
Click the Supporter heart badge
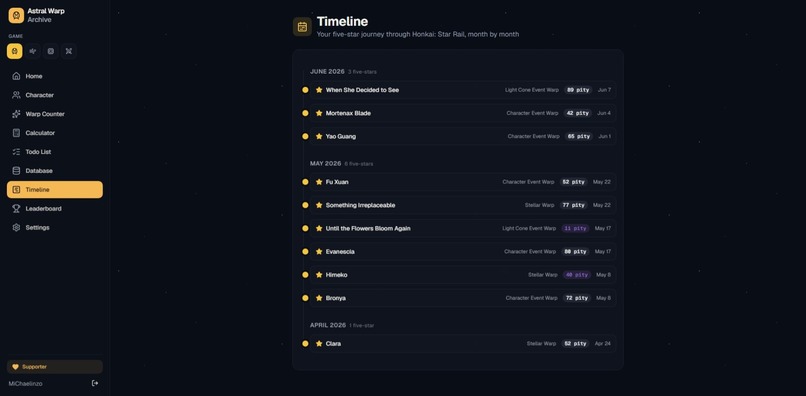pyautogui.click(x=54, y=367)
